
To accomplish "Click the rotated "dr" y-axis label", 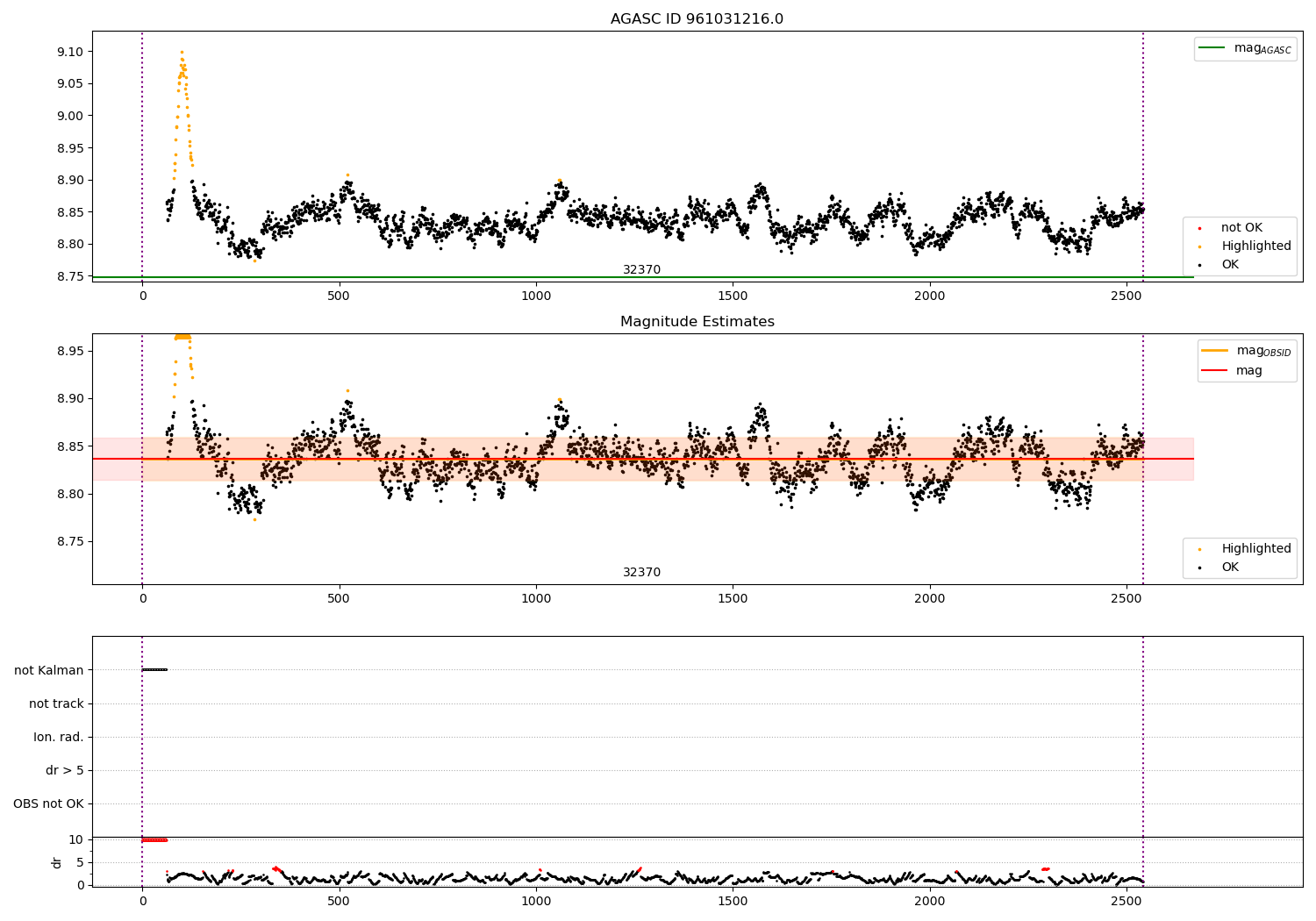I will tap(57, 862).
